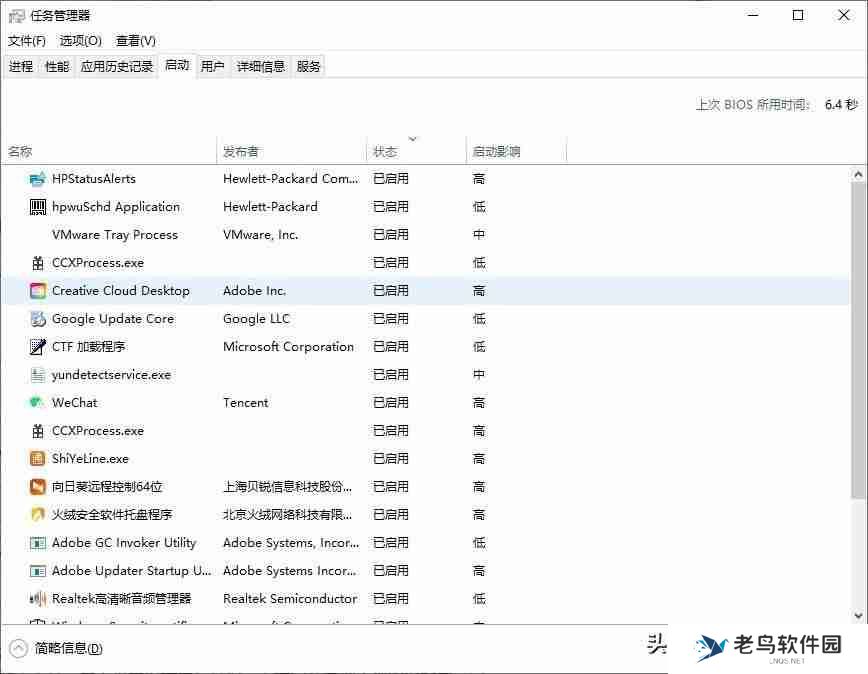
Task: Click startup impact 低 for Google Update Core
Action: click(x=479, y=319)
